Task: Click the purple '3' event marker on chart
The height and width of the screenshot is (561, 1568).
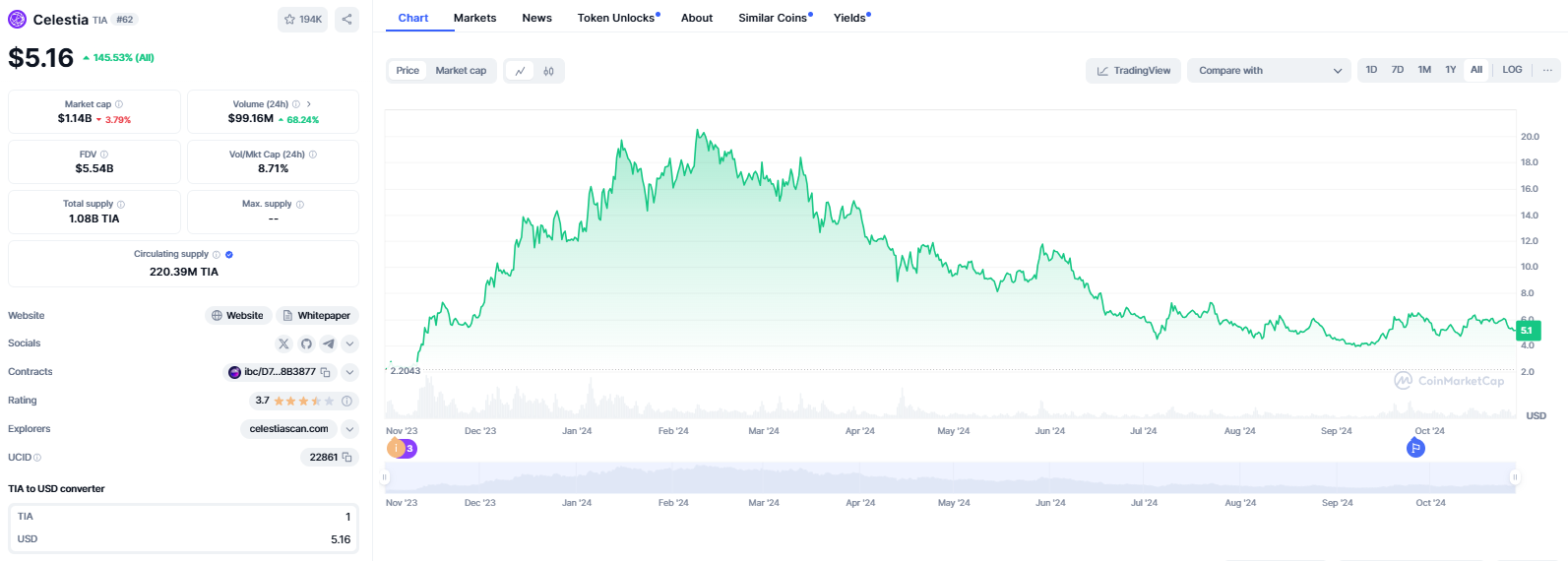Action: (409, 449)
